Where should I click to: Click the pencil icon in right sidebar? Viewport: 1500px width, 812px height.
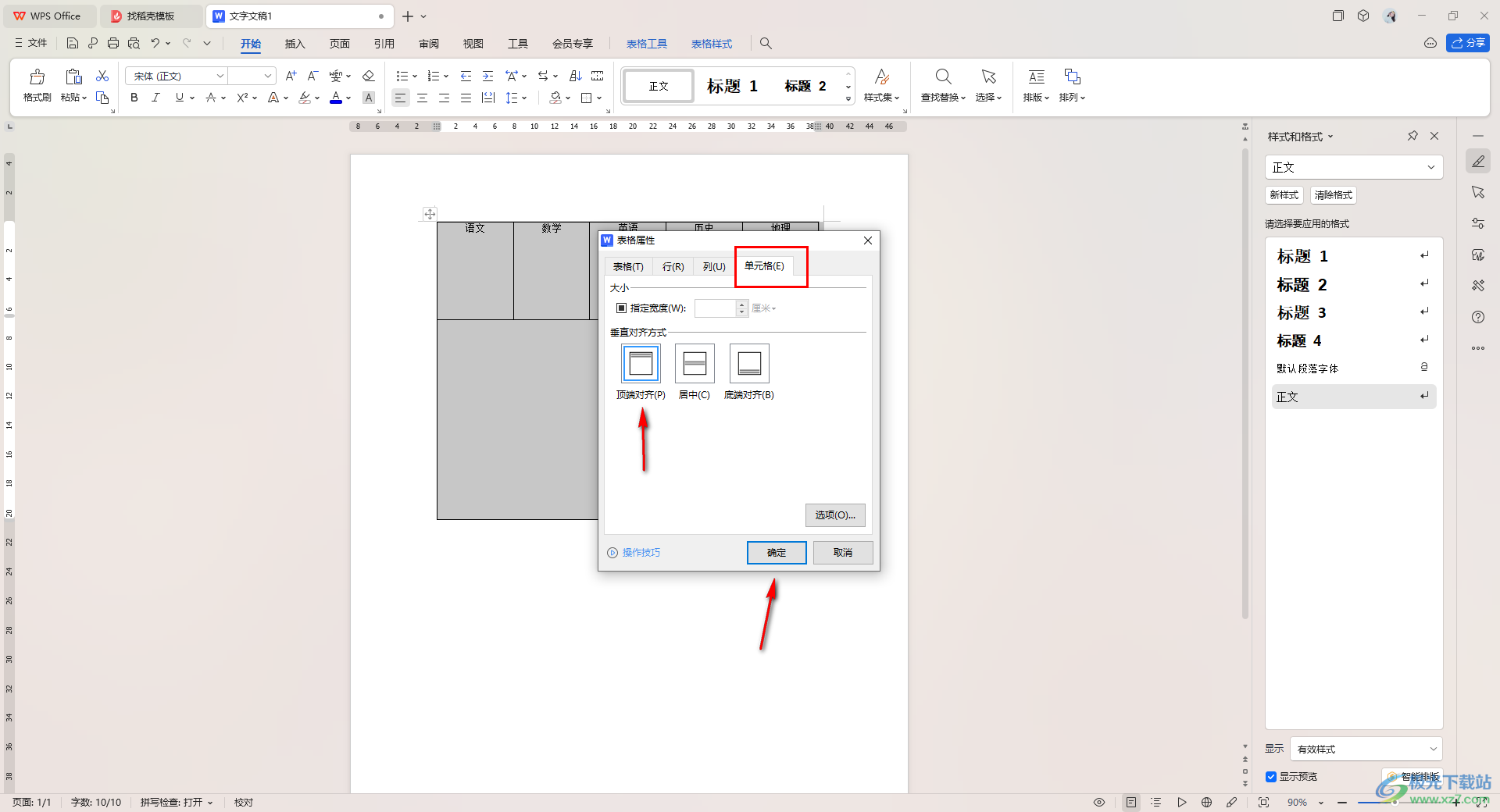(1478, 162)
